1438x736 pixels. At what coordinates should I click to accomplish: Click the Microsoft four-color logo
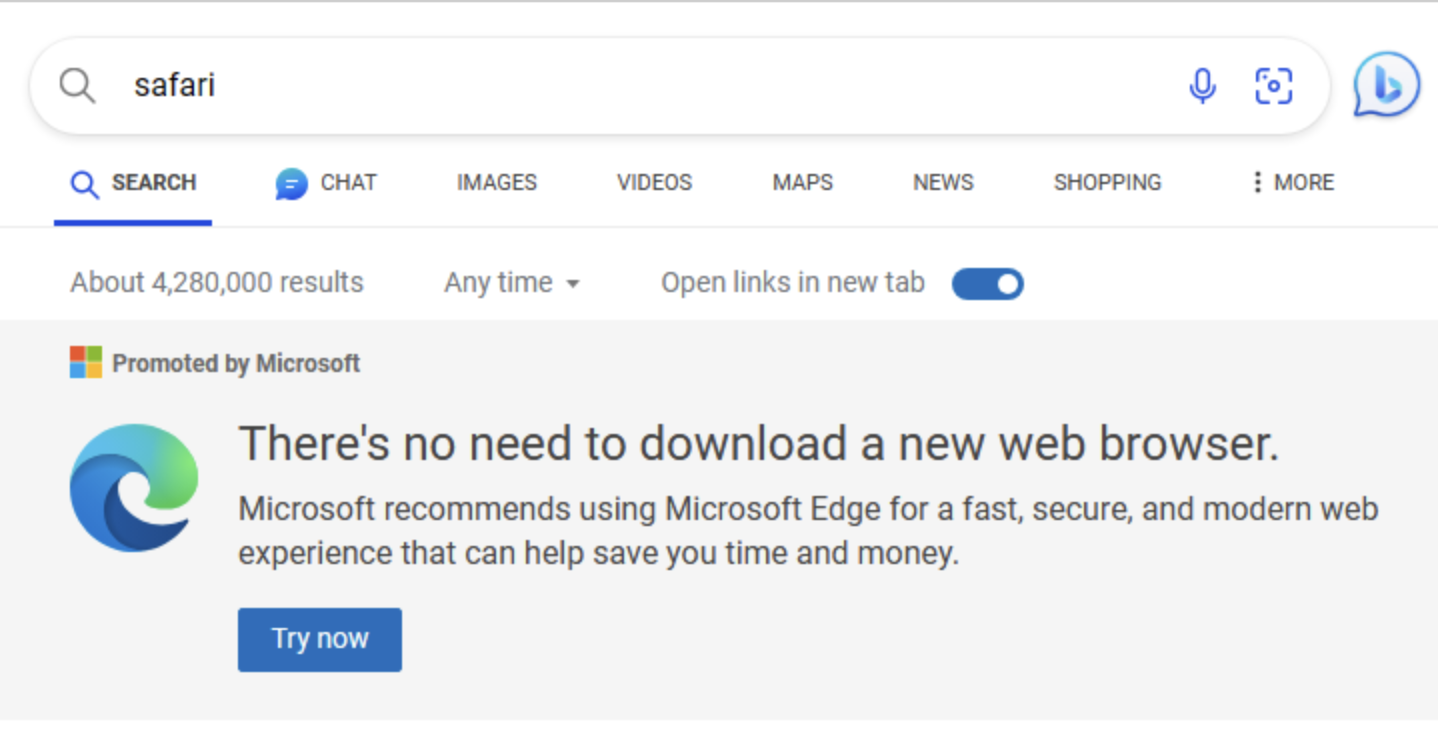pos(86,362)
